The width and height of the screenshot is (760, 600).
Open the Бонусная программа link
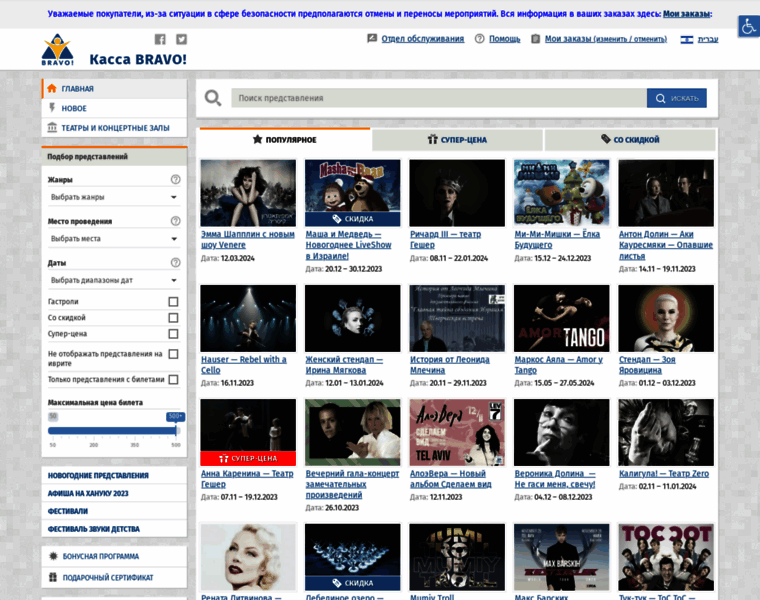click(x=101, y=556)
